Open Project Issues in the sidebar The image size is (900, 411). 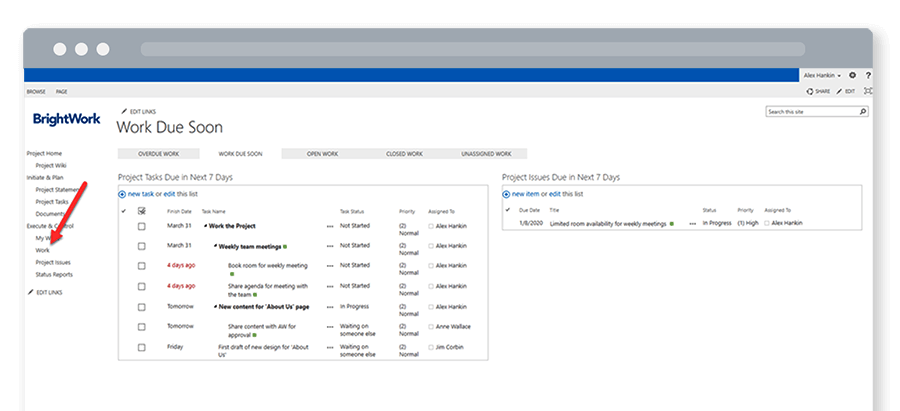tap(53, 262)
